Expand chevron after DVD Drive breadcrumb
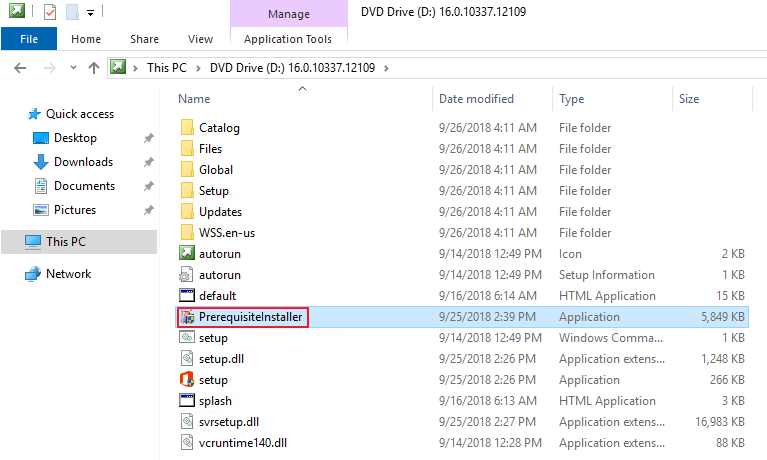 pyautogui.click(x=386, y=68)
